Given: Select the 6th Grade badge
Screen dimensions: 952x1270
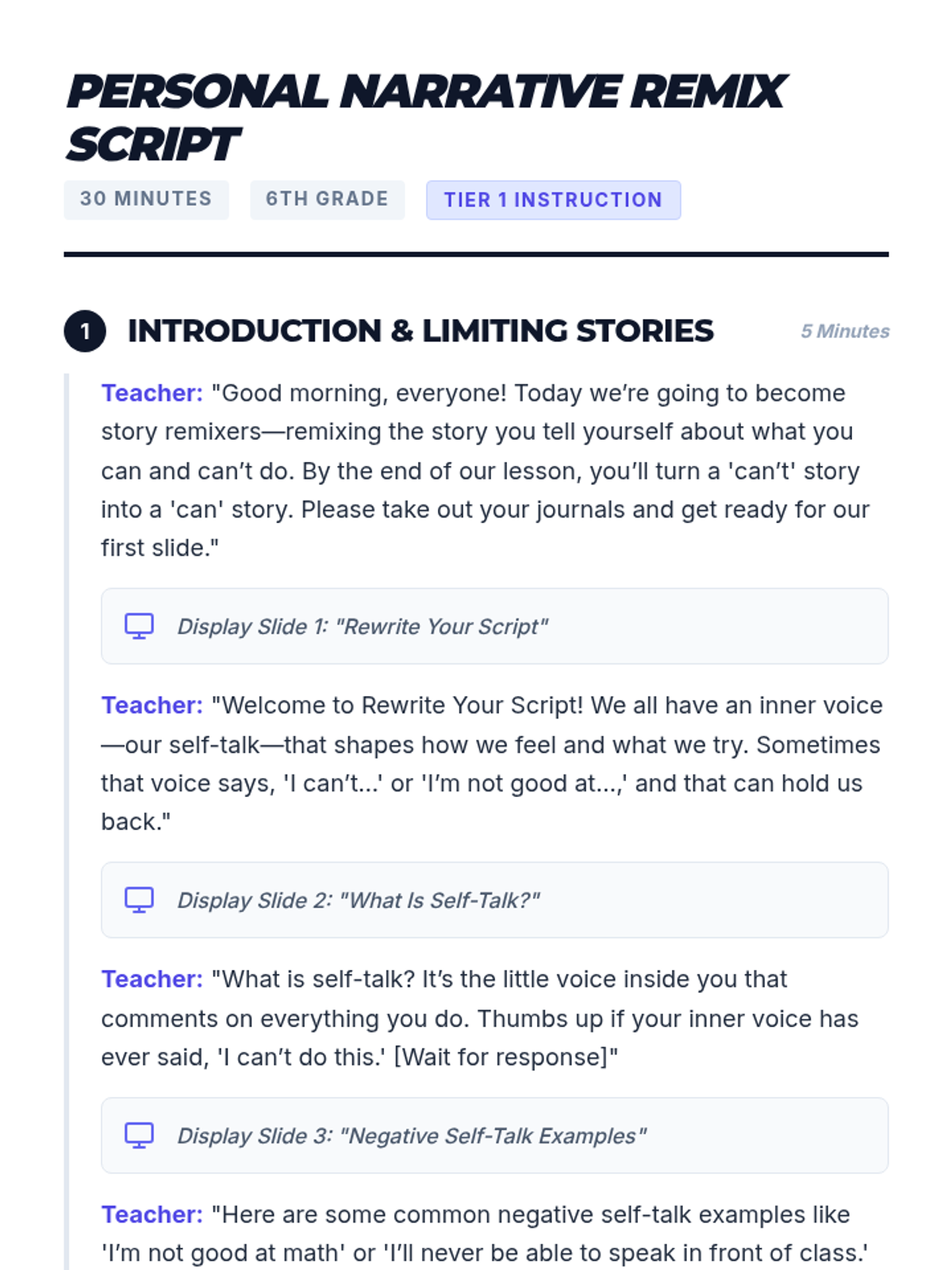Looking at the screenshot, I should (x=327, y=199).
